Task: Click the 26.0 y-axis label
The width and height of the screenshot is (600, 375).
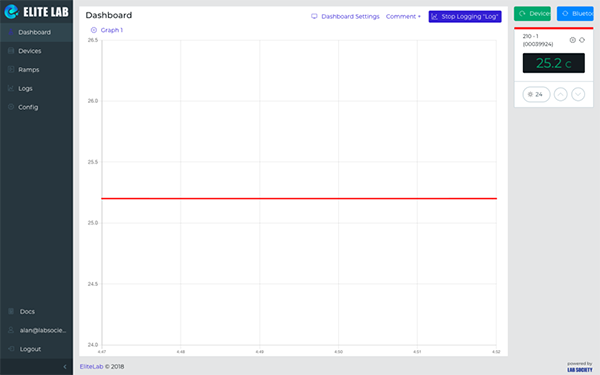Action: (x=93, y=101)
